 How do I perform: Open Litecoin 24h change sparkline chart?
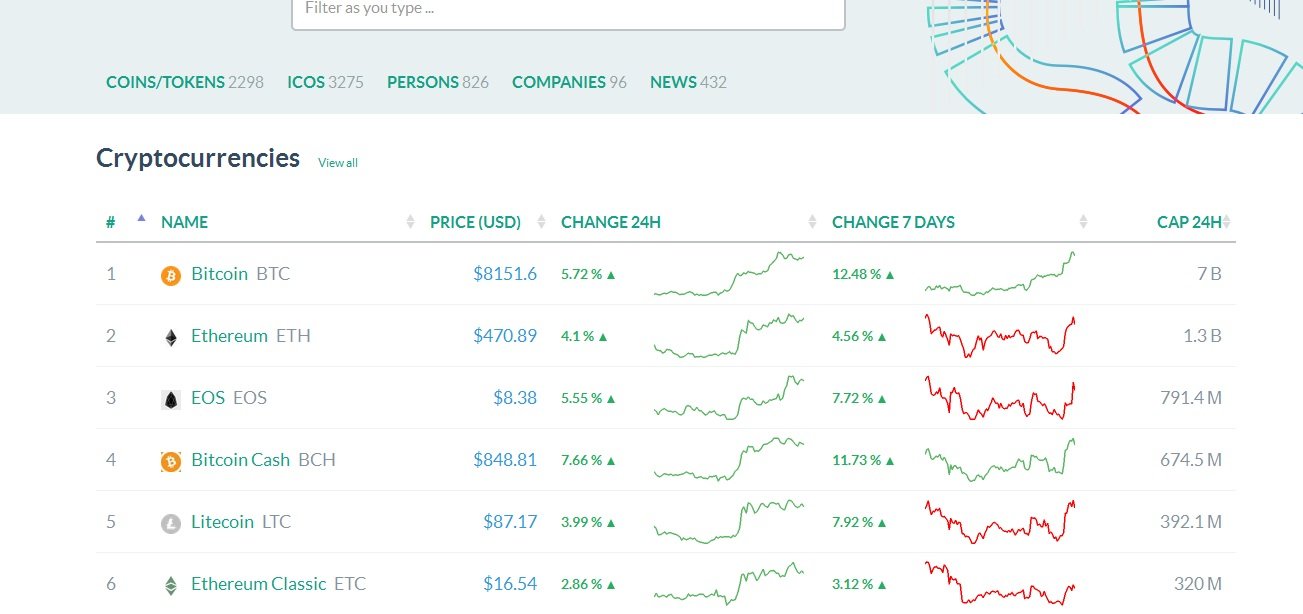point(729,523)
